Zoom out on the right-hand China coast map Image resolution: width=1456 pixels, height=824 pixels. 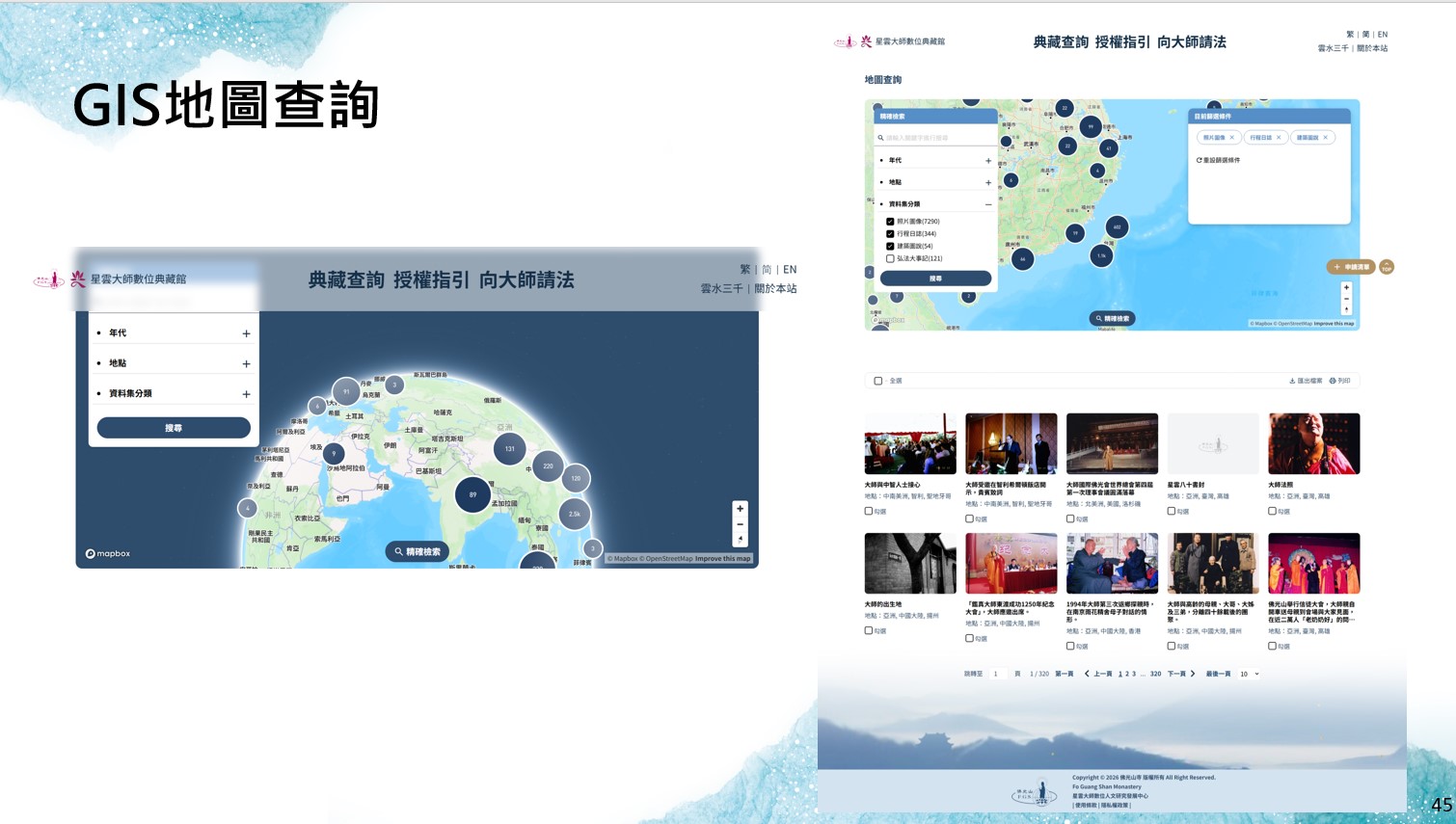click(1346, 299)
